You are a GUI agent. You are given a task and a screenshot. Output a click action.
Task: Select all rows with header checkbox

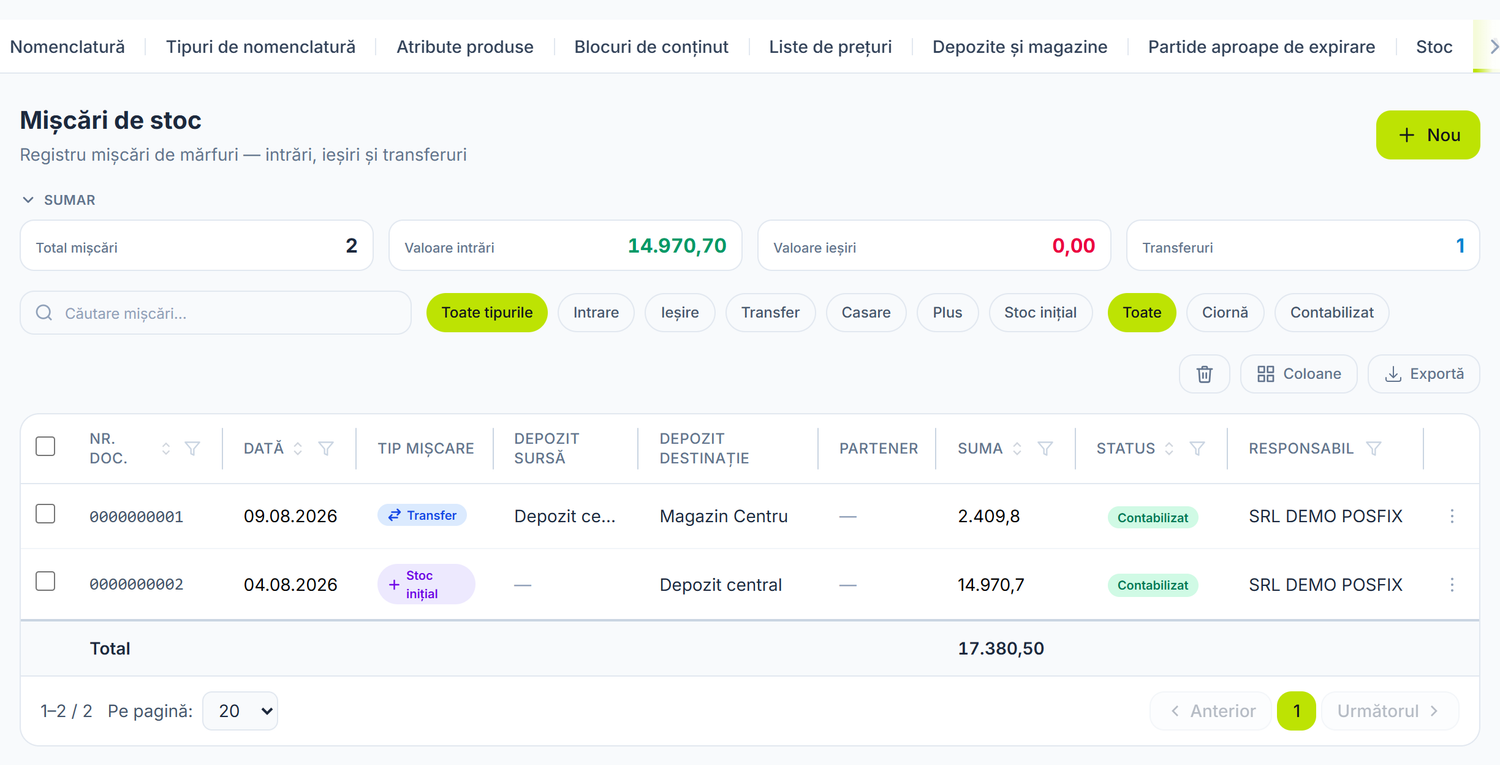tap(45, 446)
